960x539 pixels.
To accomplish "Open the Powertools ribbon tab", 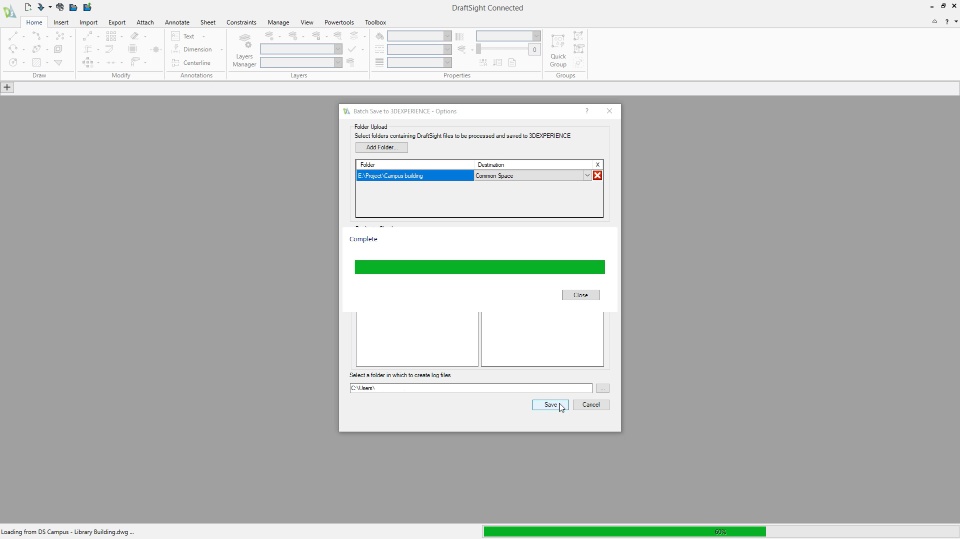I will click(x=339, y=22).
